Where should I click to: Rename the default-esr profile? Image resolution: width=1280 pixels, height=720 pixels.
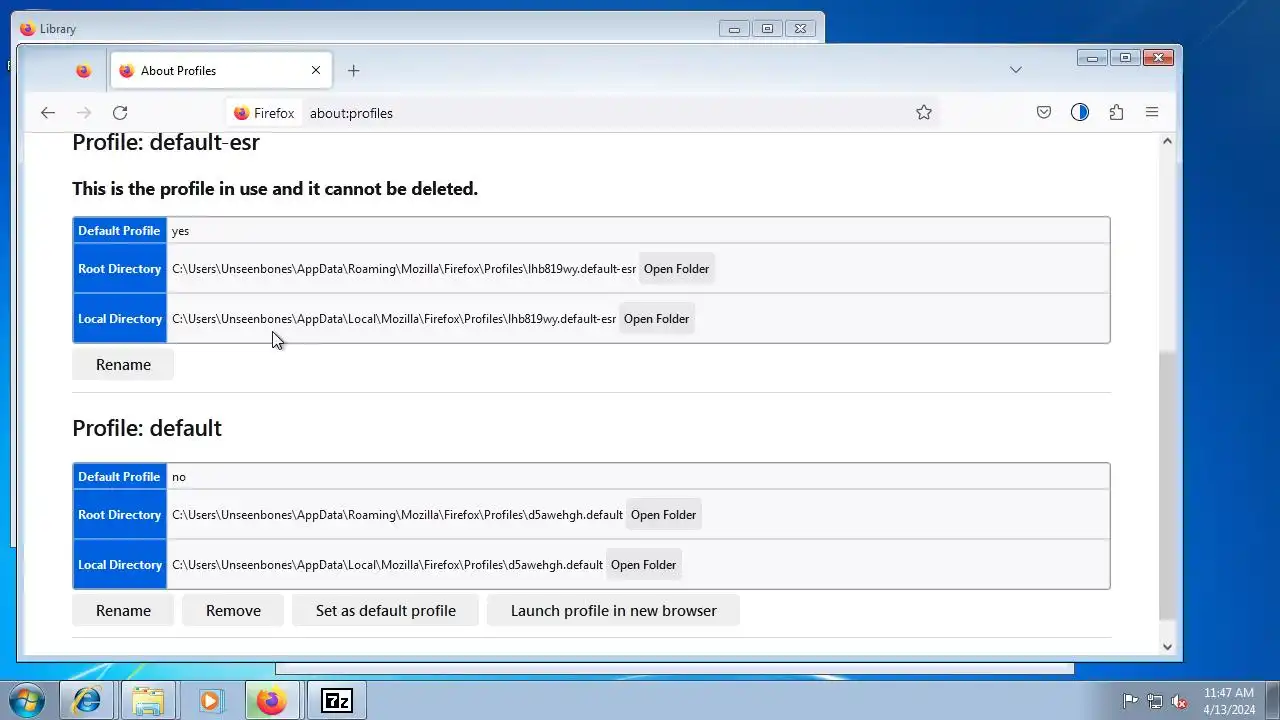pos(123,365)
